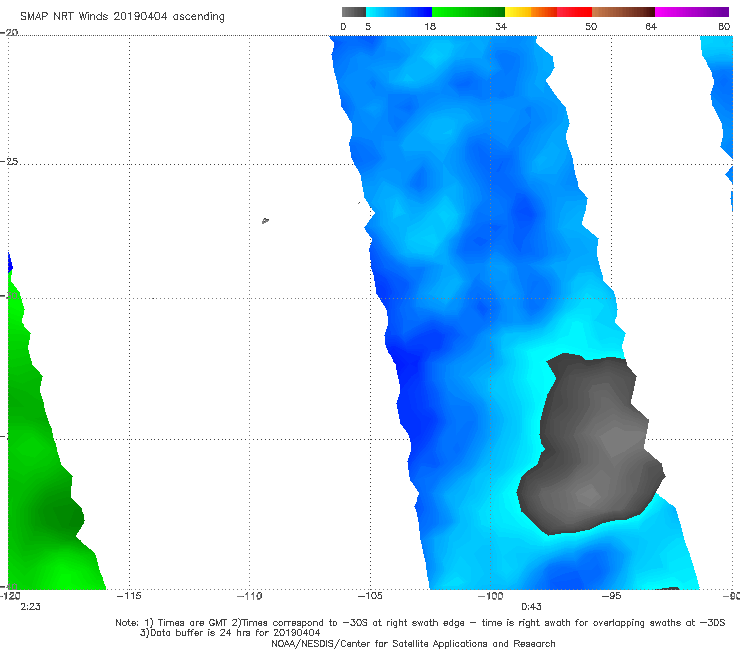Click the dark gray low-wind region
This screenshot has height=650, width=740.
click(592, 444)
